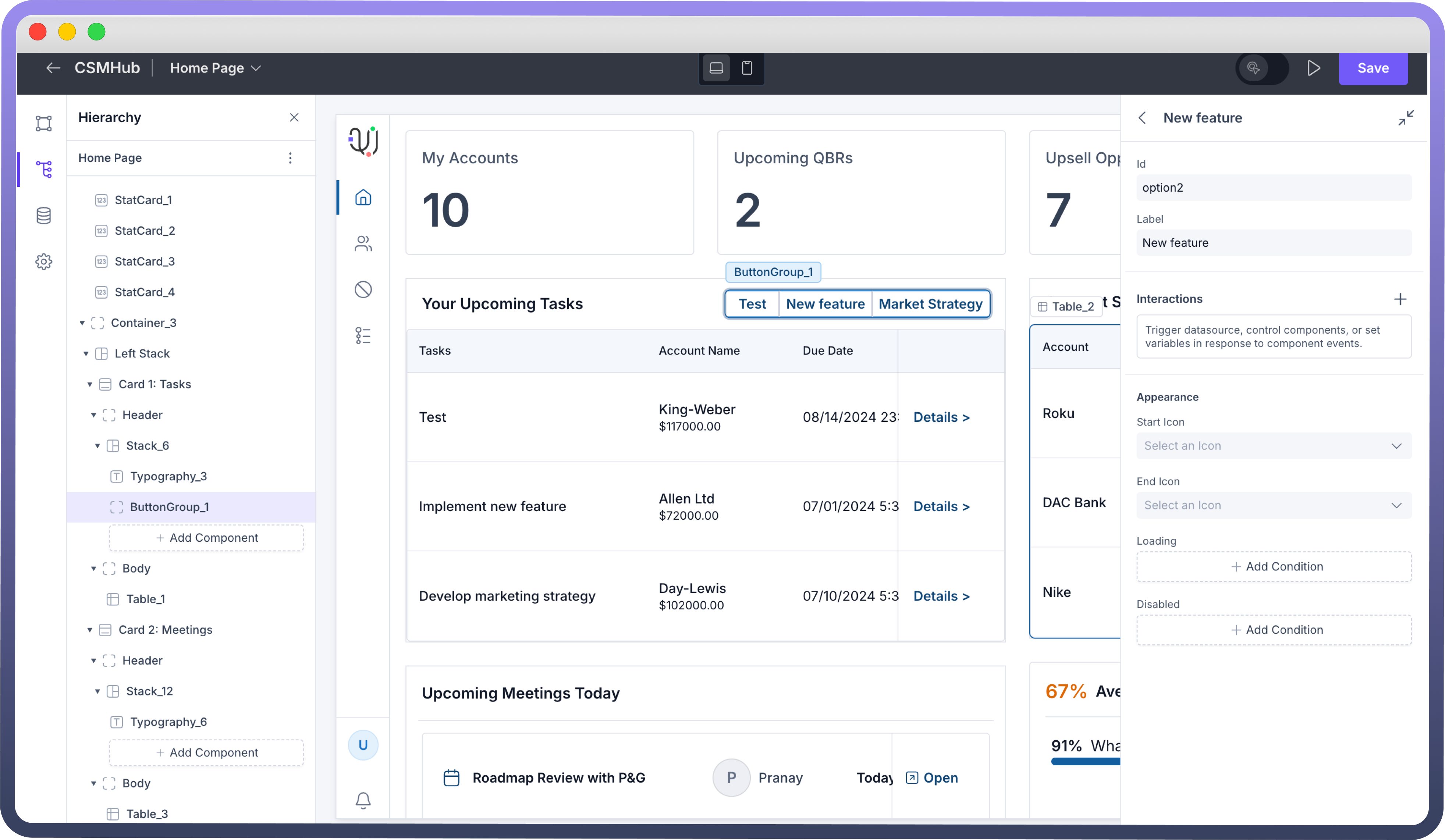
Task: Switch to desktop device view
Action: coord(716,68)
